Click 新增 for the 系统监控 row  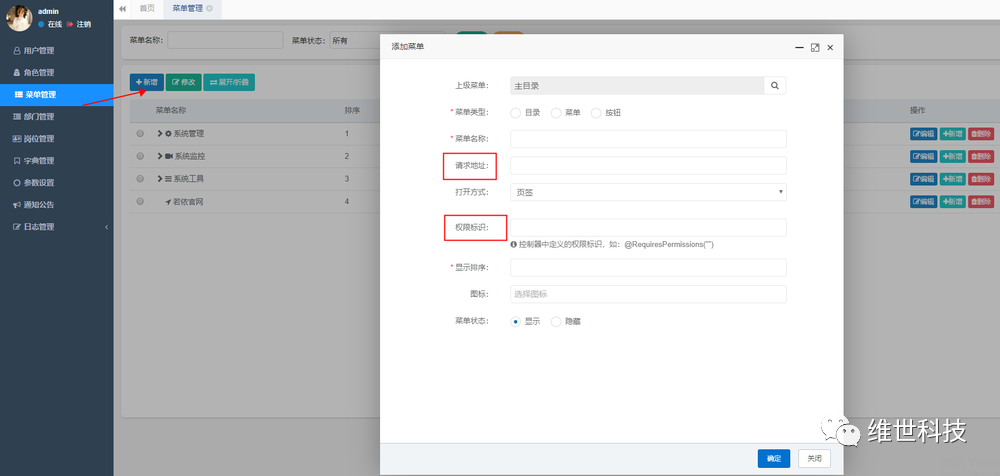coord(953,156)
